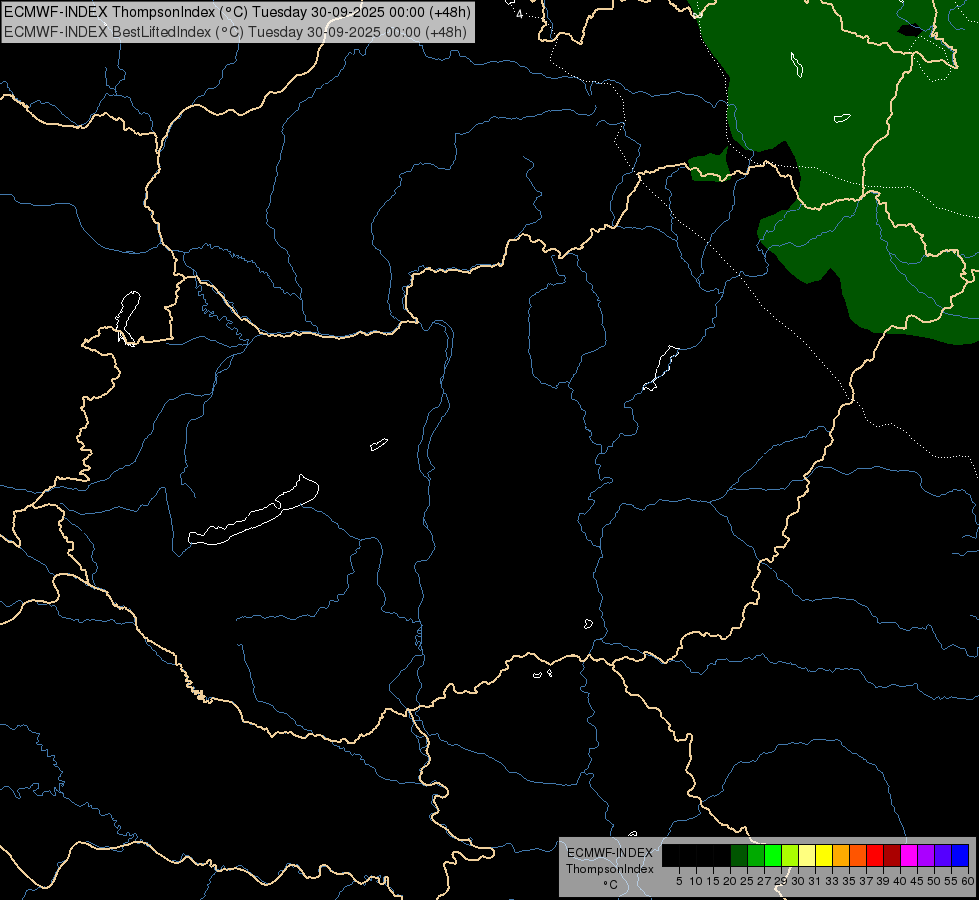Click the legend tick value 45

pyautogui.click(x=918, y=881)
